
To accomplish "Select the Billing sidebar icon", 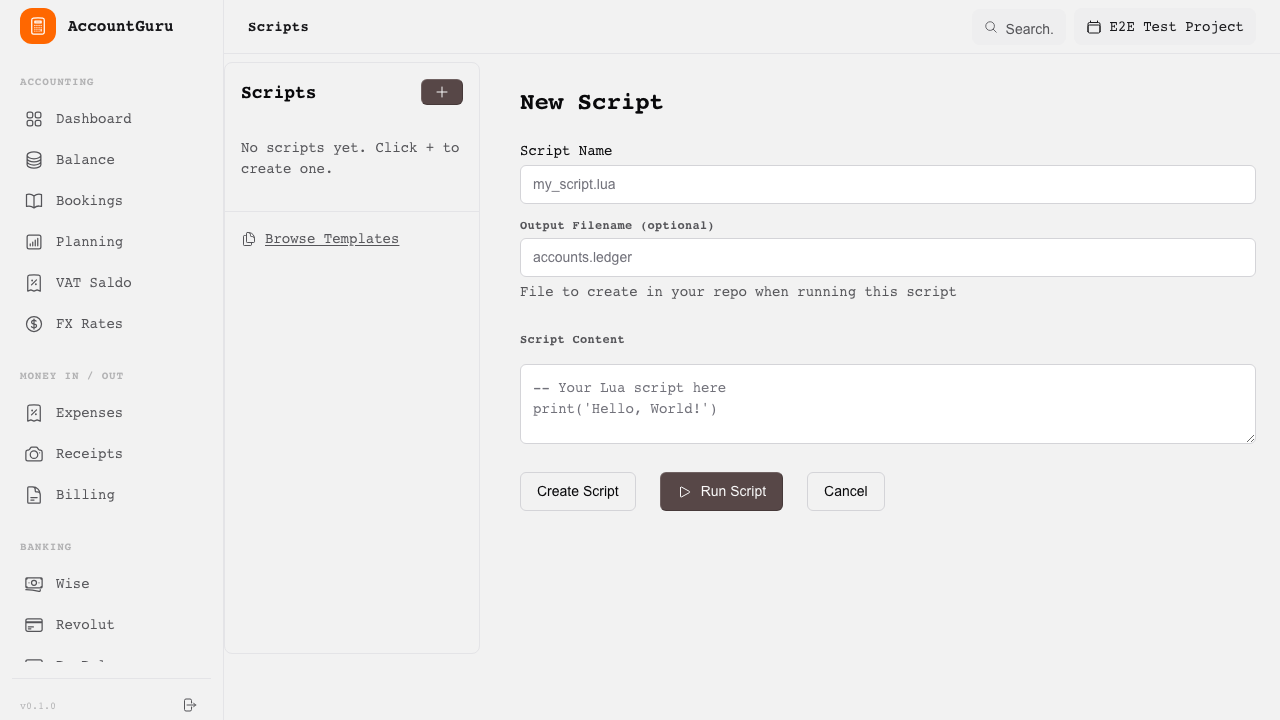I will click(84, 494).
